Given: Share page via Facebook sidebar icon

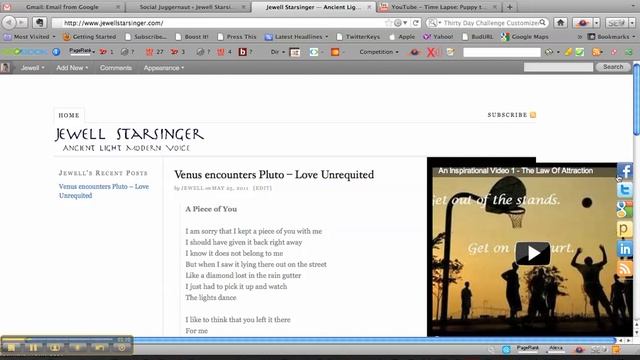Looking at the screenshot, I should click(x=624, y=171).
